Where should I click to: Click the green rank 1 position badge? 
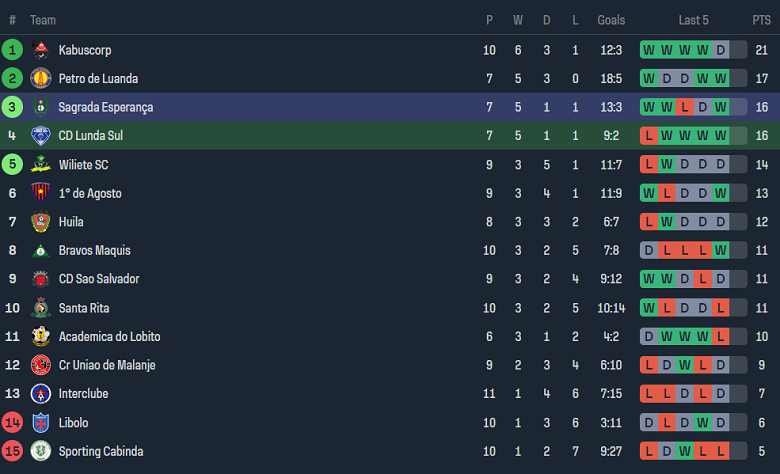pos(12,50)
